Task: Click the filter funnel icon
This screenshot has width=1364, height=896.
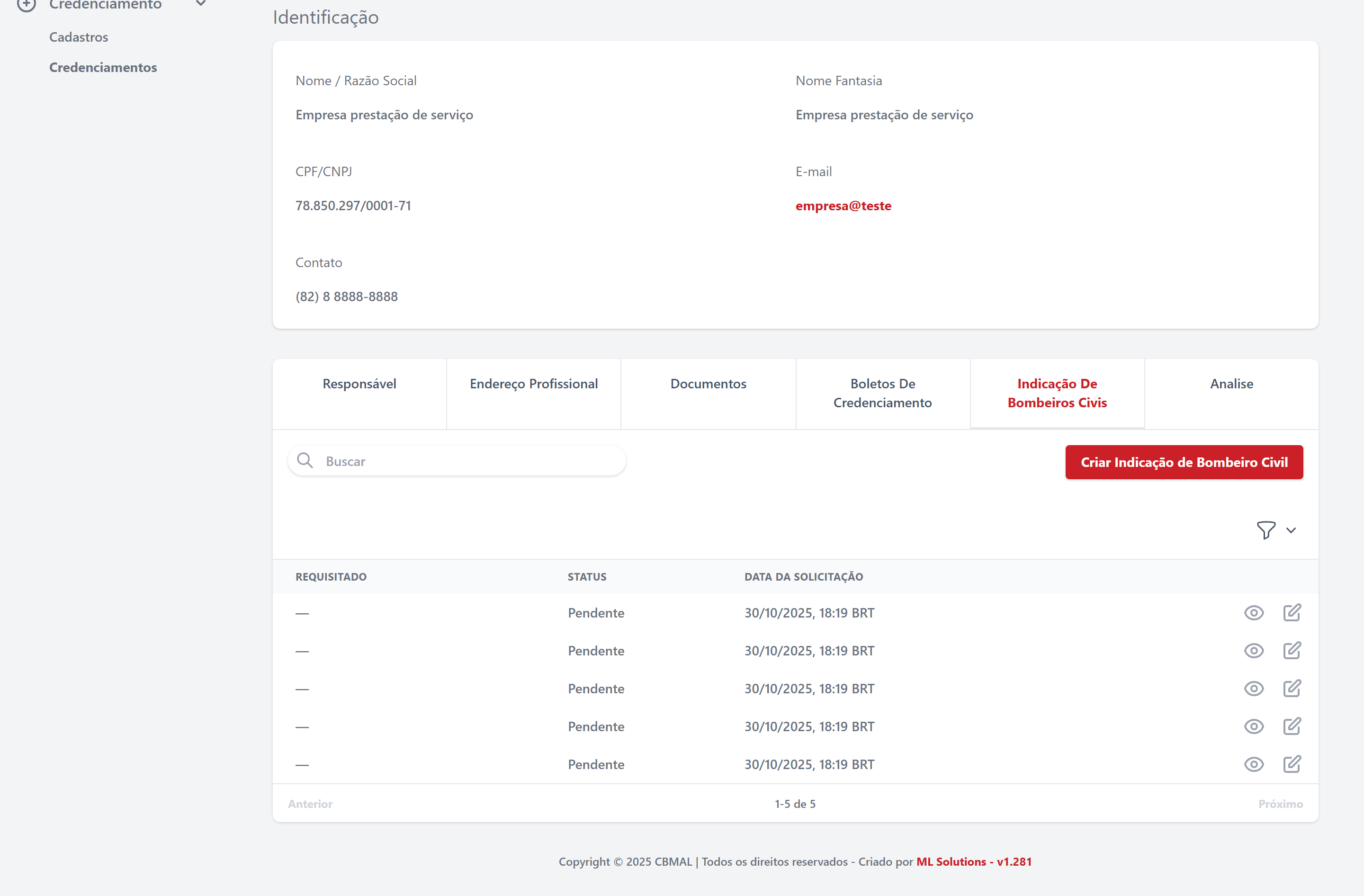Action: coord(1265,530)
